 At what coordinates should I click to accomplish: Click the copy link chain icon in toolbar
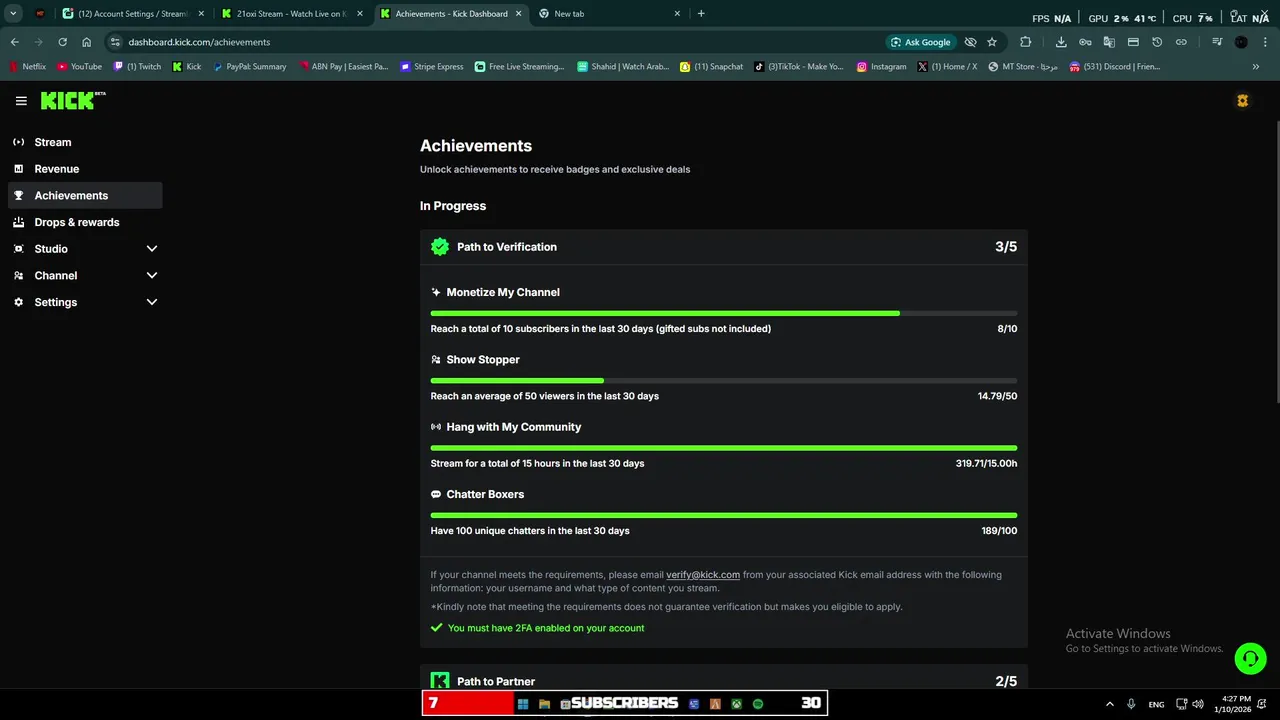(1181, 42)
